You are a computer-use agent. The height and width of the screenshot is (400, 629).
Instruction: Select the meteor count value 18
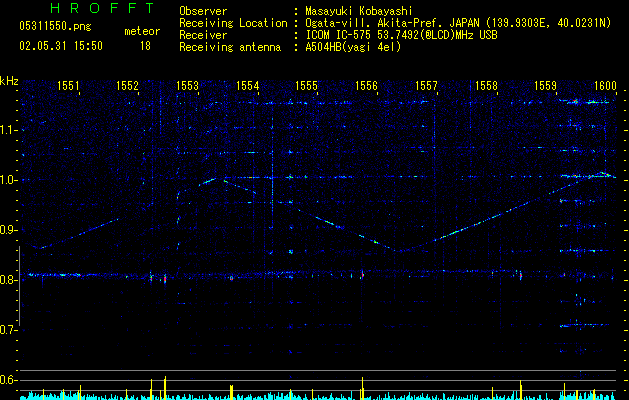pyautogui.click(x=145, y=46)
